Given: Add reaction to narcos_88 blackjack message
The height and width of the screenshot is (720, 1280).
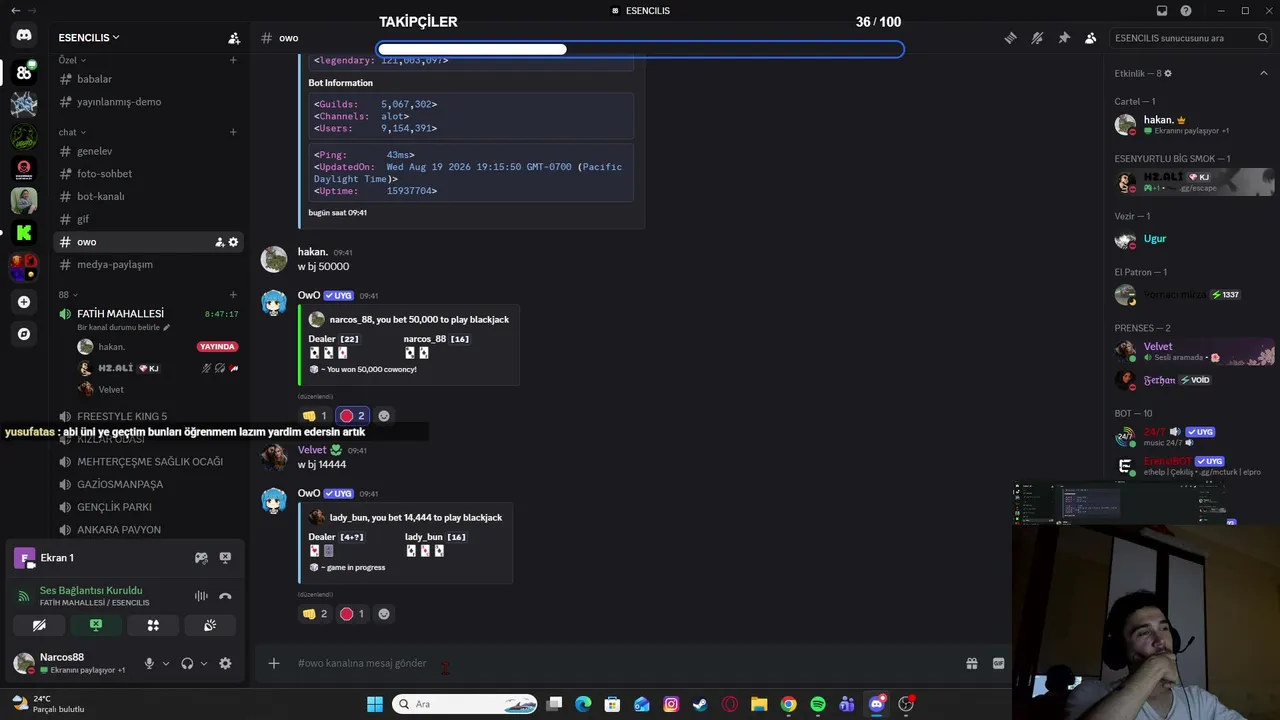Looking at the screenshot, I should click(x=384, y=416).
